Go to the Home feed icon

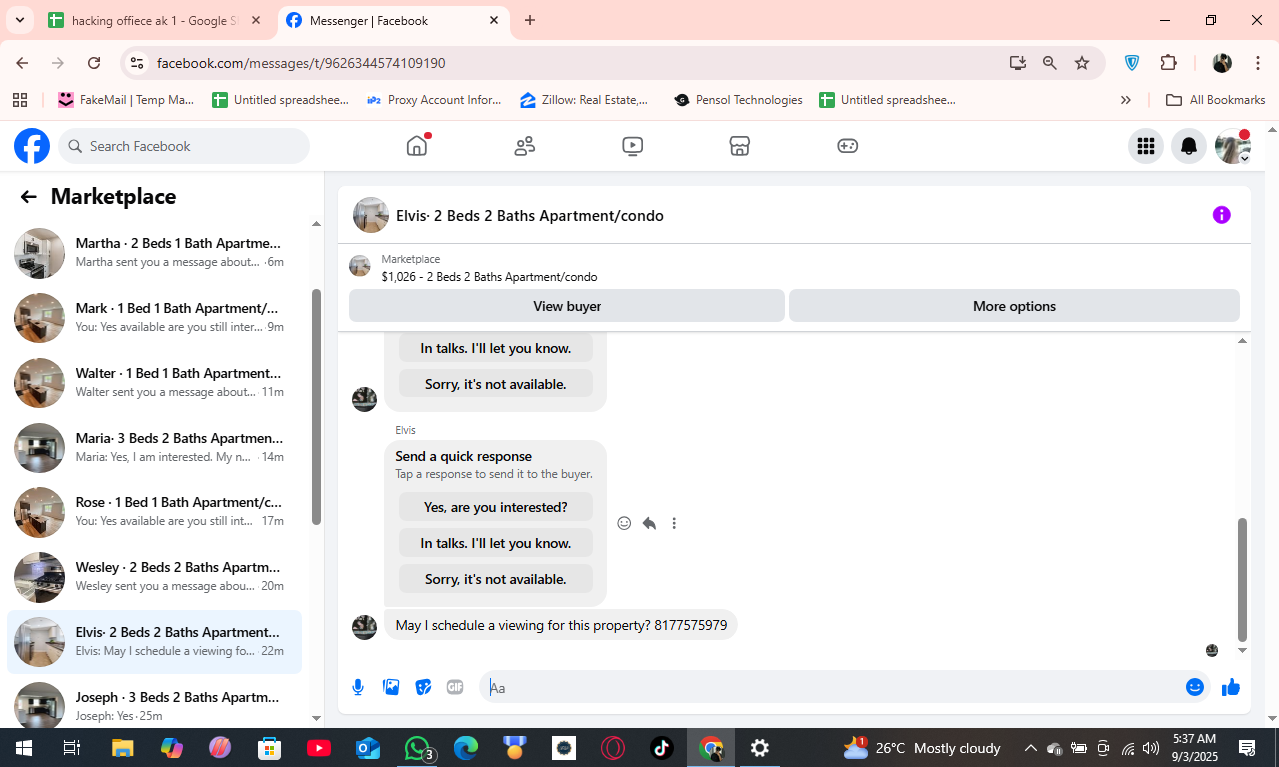[417, 146]
